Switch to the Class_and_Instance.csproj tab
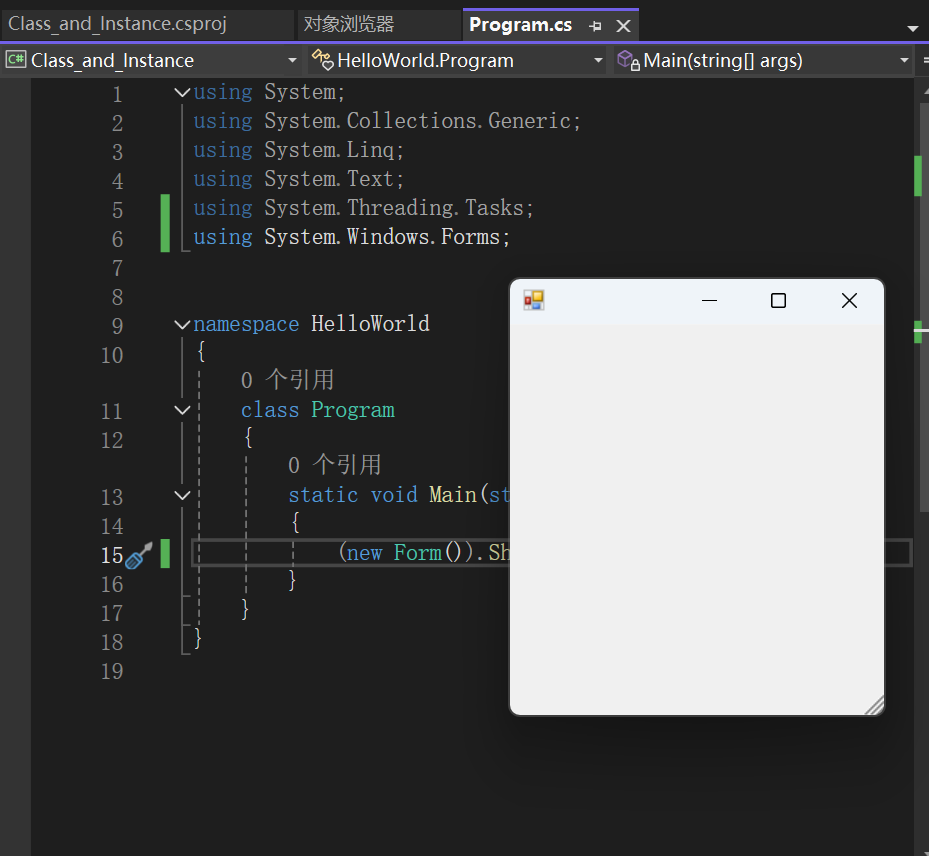The image size is (929, 856). click(x=117, y=24)
